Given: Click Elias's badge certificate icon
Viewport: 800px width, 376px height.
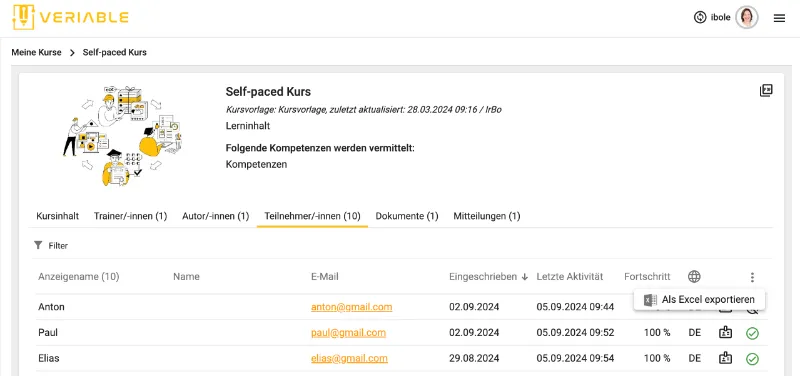Looking at the screenshot, I should pos(725,358).
